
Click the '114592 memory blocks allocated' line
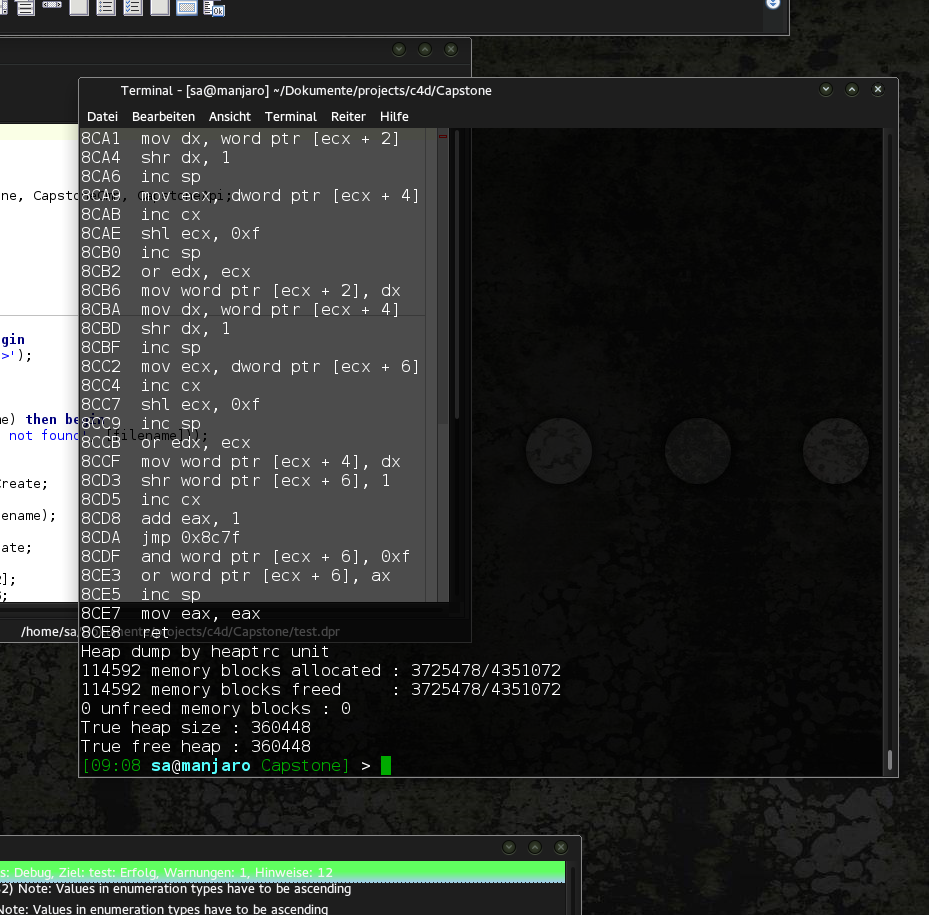pos(321,670)
